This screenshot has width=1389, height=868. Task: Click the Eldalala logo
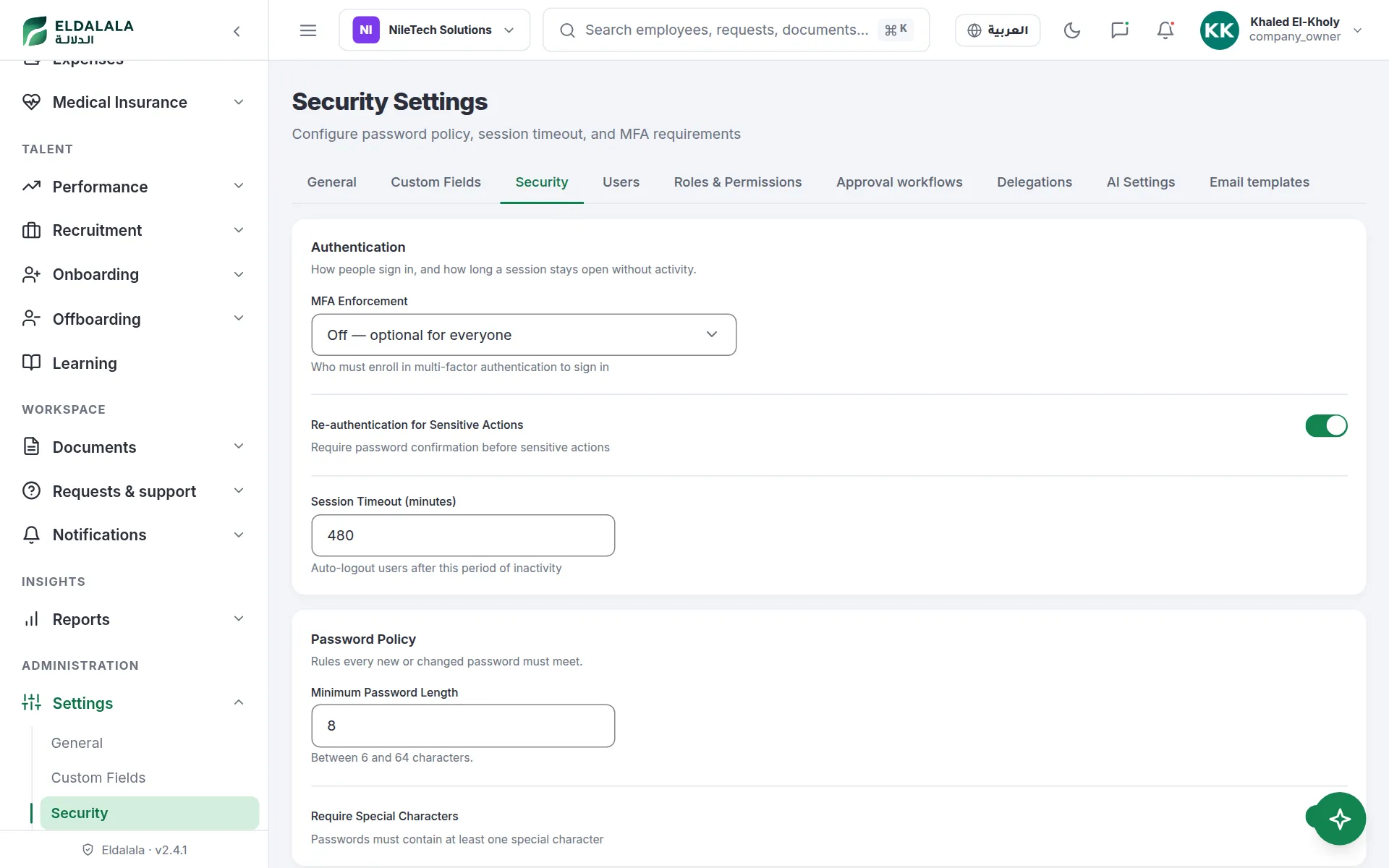tap(78, 30)
